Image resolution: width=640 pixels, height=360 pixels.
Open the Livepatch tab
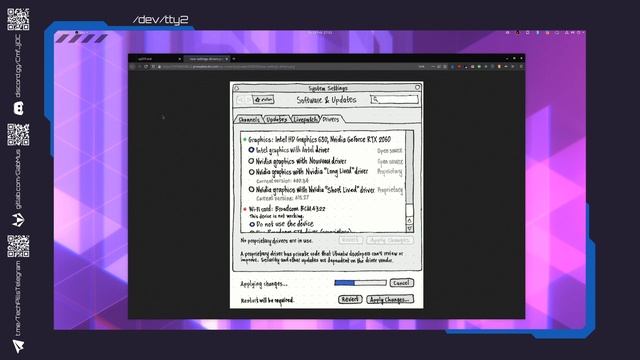[305, 119]
